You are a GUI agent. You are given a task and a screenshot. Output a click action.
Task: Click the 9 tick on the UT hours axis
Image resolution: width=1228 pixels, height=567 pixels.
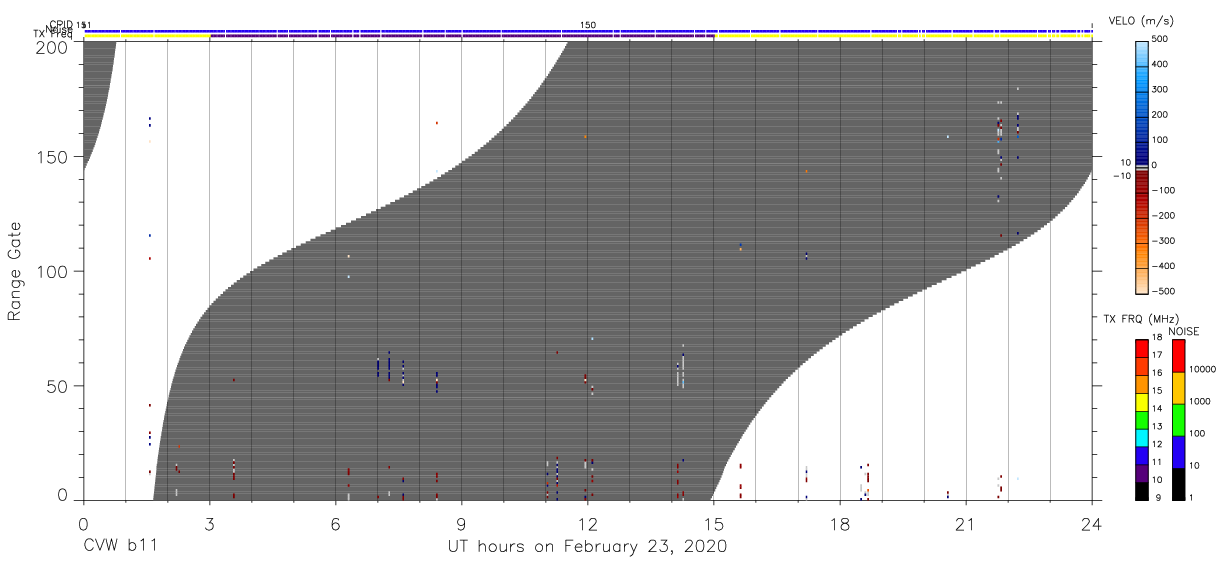[461, 524]
